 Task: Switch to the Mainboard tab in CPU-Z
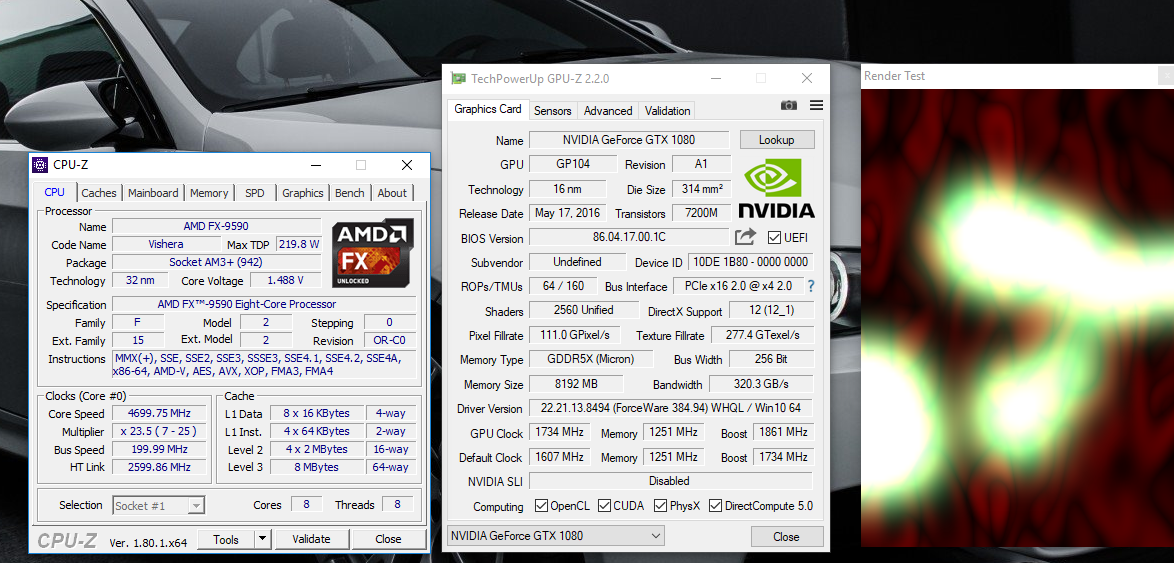(x=153, y=193)
